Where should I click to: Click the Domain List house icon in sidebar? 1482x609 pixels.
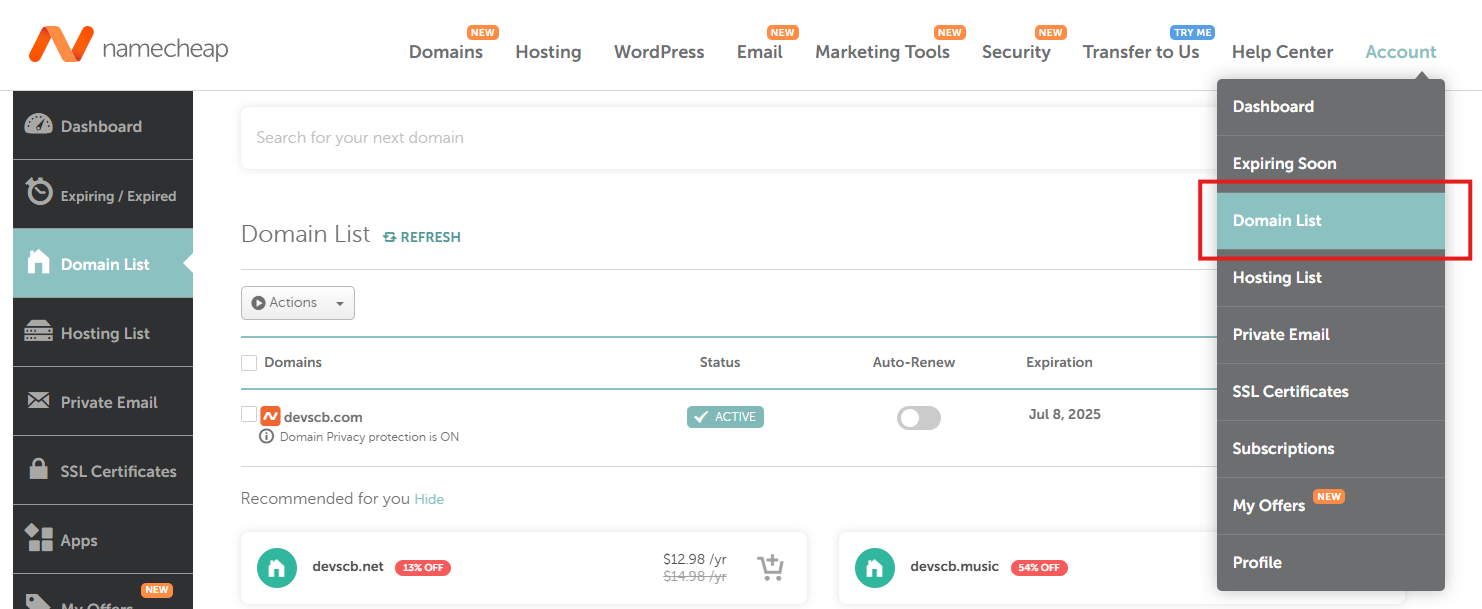click(x=38, y=262)
